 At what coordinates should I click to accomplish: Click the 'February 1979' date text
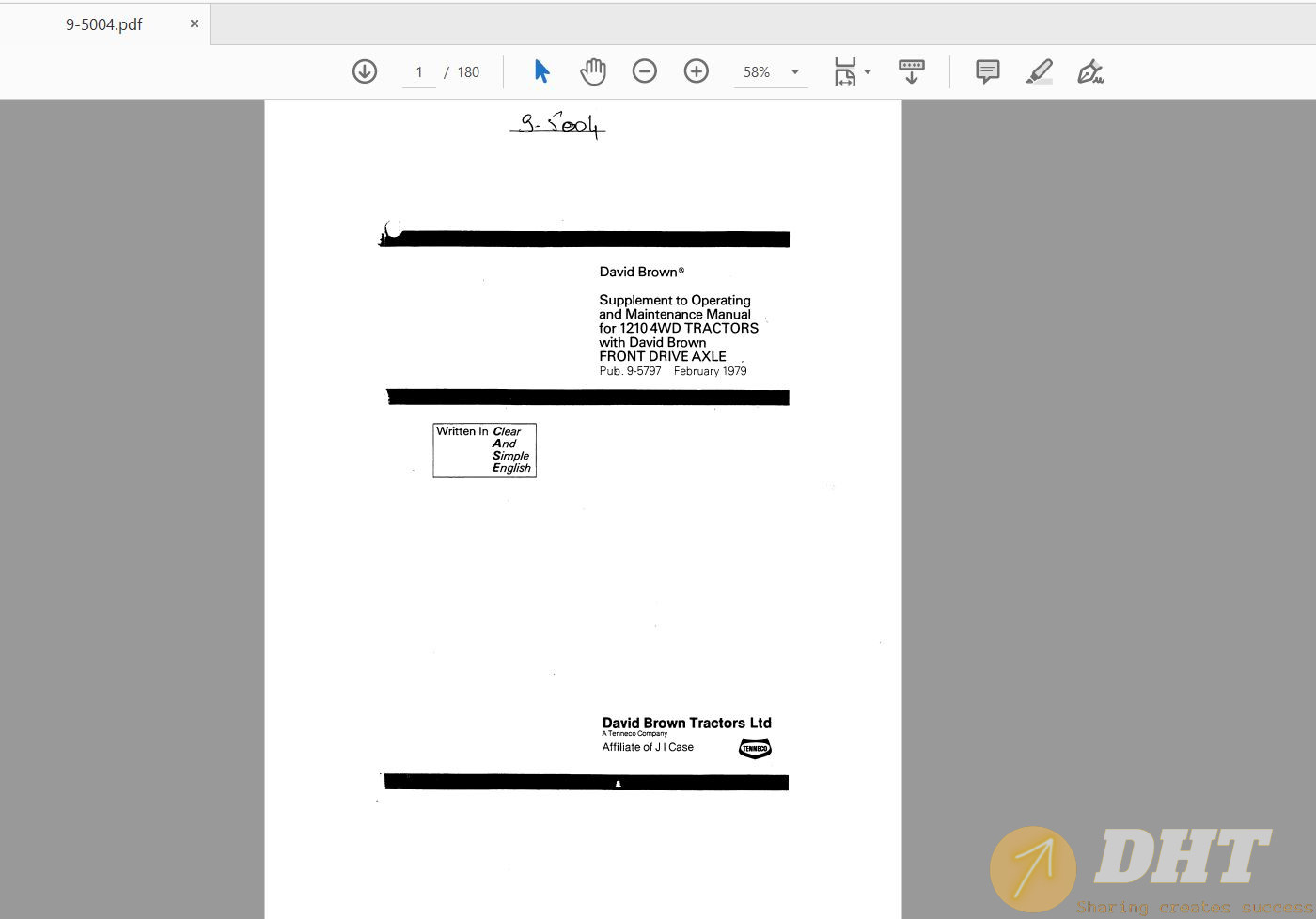(x=711, y=371)
